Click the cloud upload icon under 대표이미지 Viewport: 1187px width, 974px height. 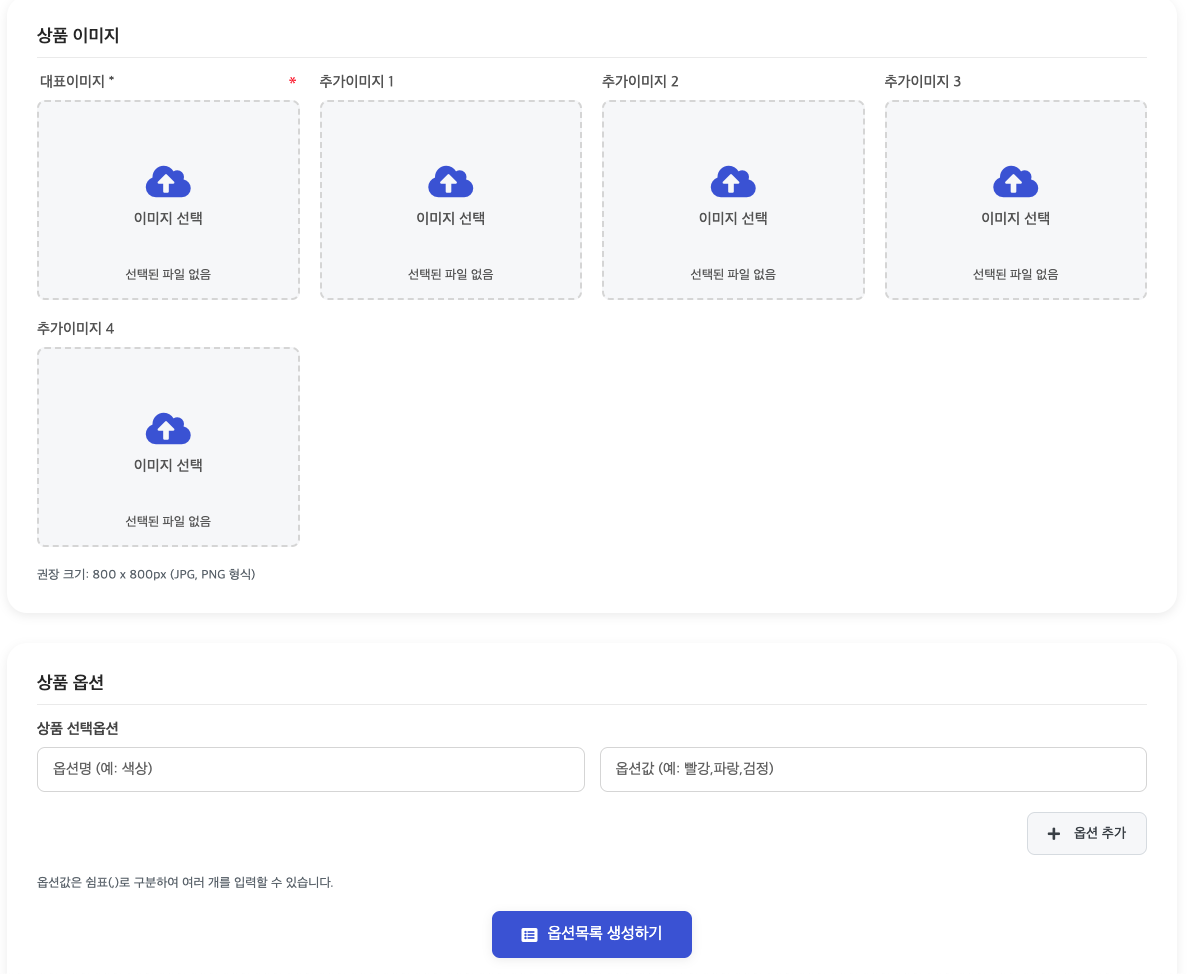[168, 182]
